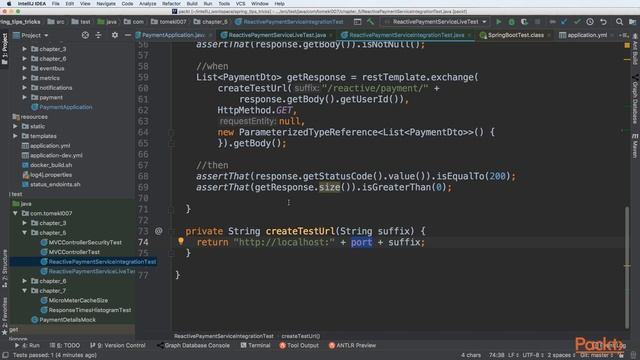Image resolution: width=640 pixels, height=360 pixels.
Task: Run the ReactivePaymentServiceLiveTest configuration
Action: 498,22
